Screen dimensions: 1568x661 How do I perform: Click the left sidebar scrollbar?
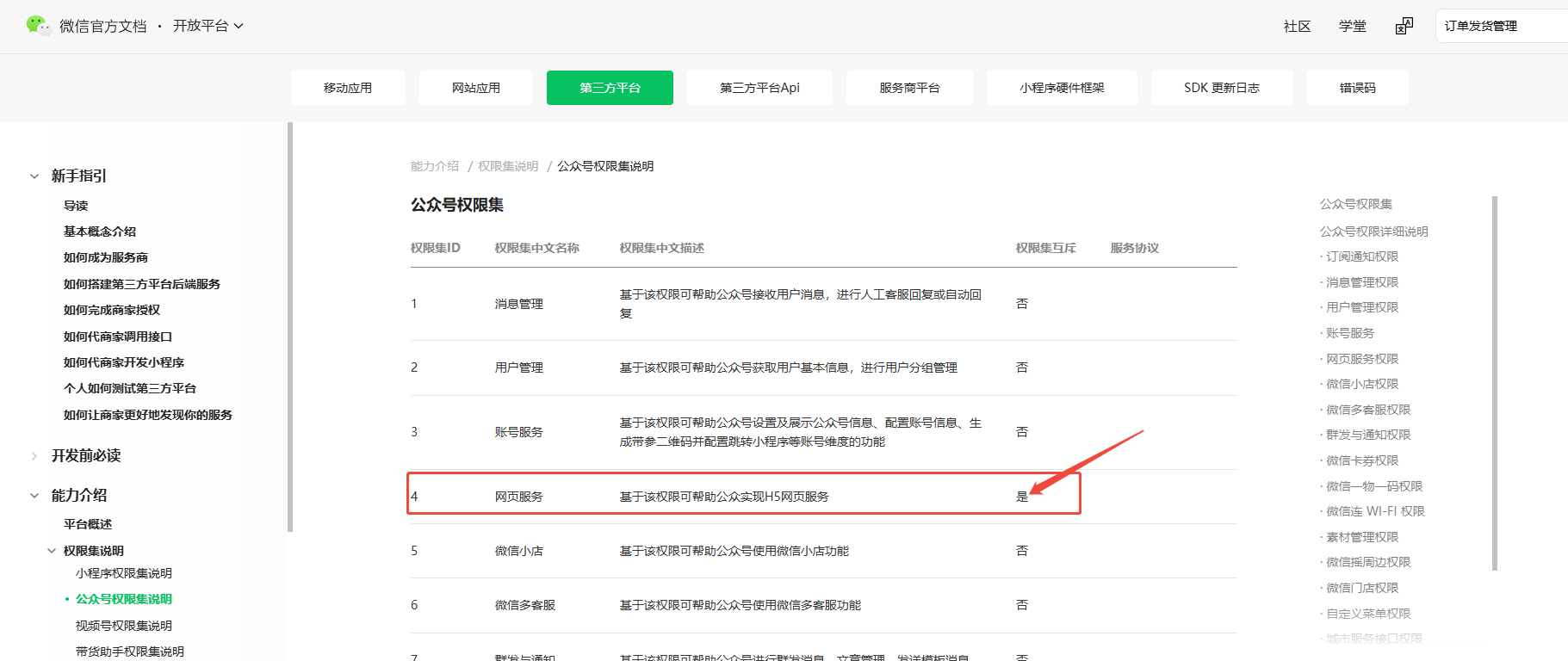290,327
